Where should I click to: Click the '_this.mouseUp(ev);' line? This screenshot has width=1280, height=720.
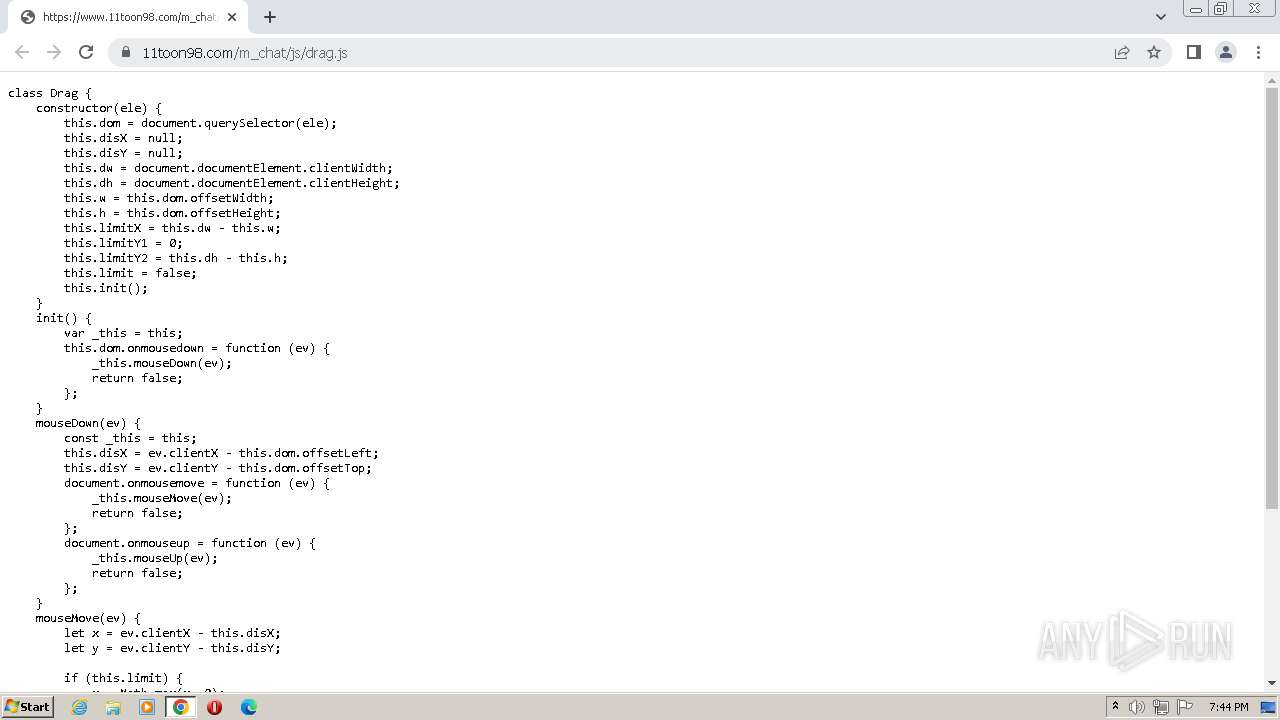pos(155,558)
